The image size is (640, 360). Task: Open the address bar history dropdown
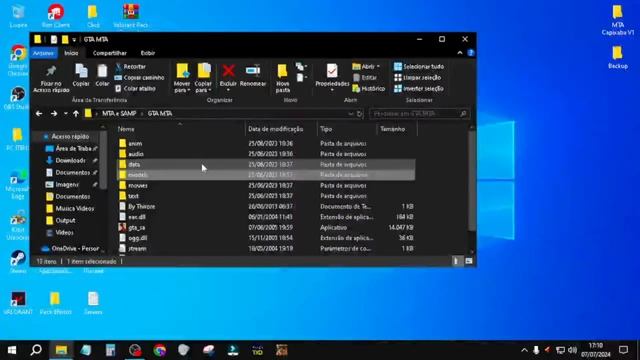tap(350, 114)
